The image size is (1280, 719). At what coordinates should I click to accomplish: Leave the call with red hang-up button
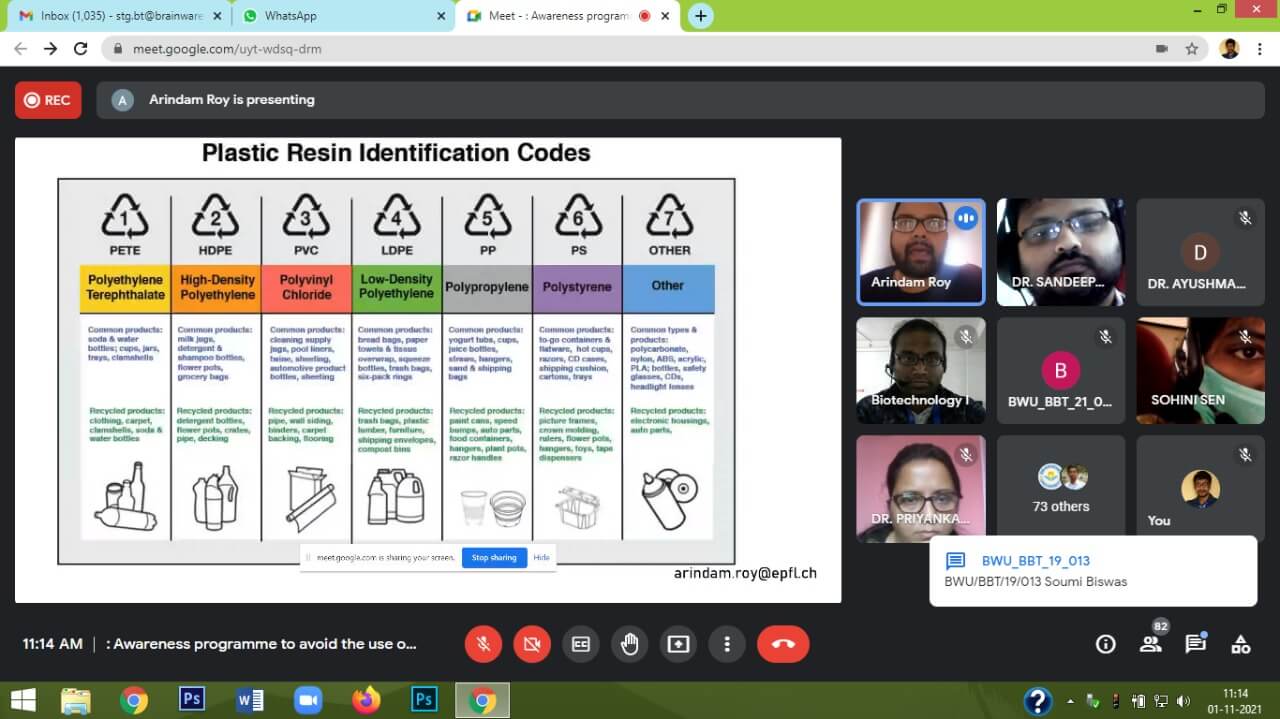pyautogui.click(x=783, y=645)
